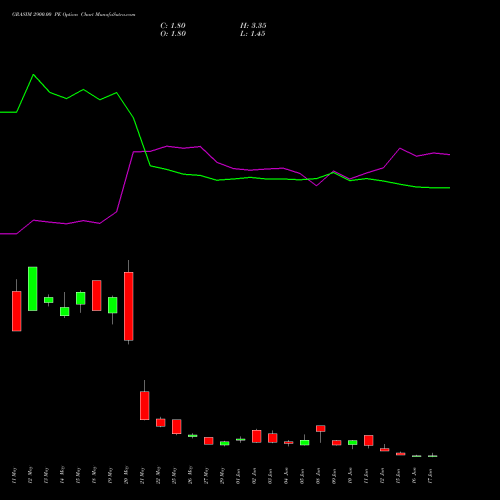The image size is (500, 500).
Task: Click the high price value H: 3.35
Action: click(253, 26)
